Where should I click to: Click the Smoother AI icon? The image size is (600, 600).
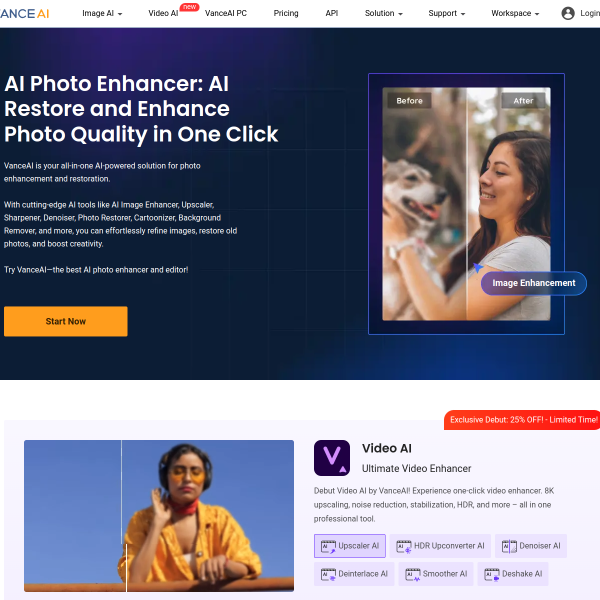pos(412,574)
